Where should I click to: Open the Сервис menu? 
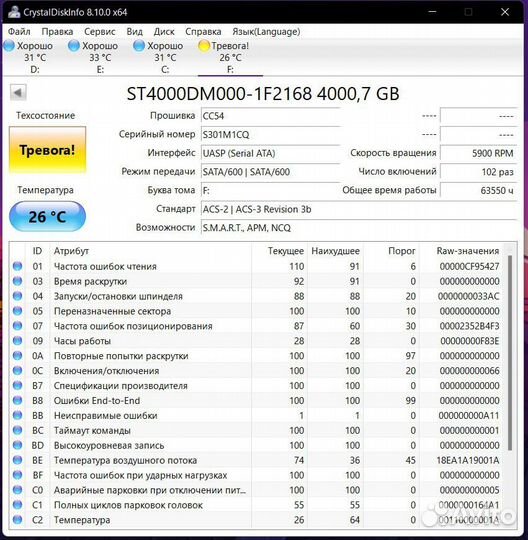tap(100, 32)
